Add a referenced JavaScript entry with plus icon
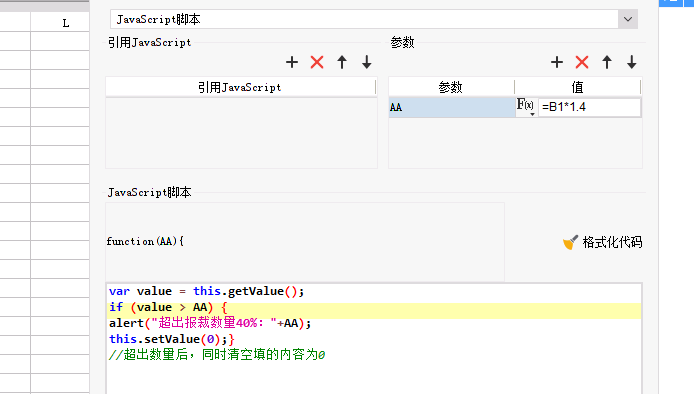Image resolution: width=694 pixels, height=394 pixels. point(292,62)
